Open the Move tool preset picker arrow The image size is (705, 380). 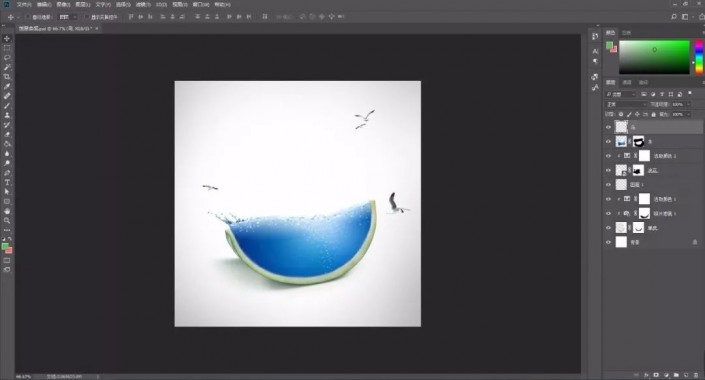(x=18, y=17)
